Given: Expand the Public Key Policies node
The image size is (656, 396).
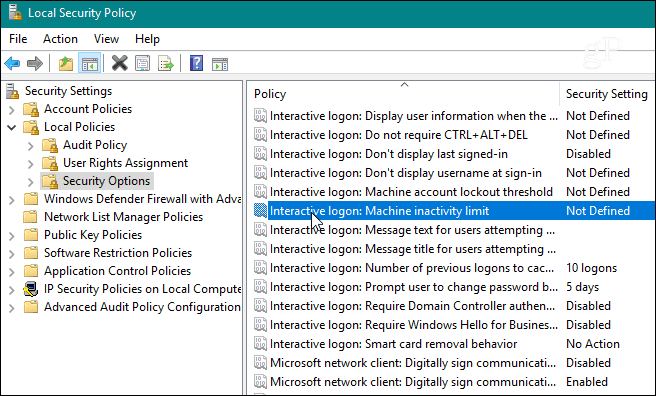Looking at the screenshot, I should [12, 236].
